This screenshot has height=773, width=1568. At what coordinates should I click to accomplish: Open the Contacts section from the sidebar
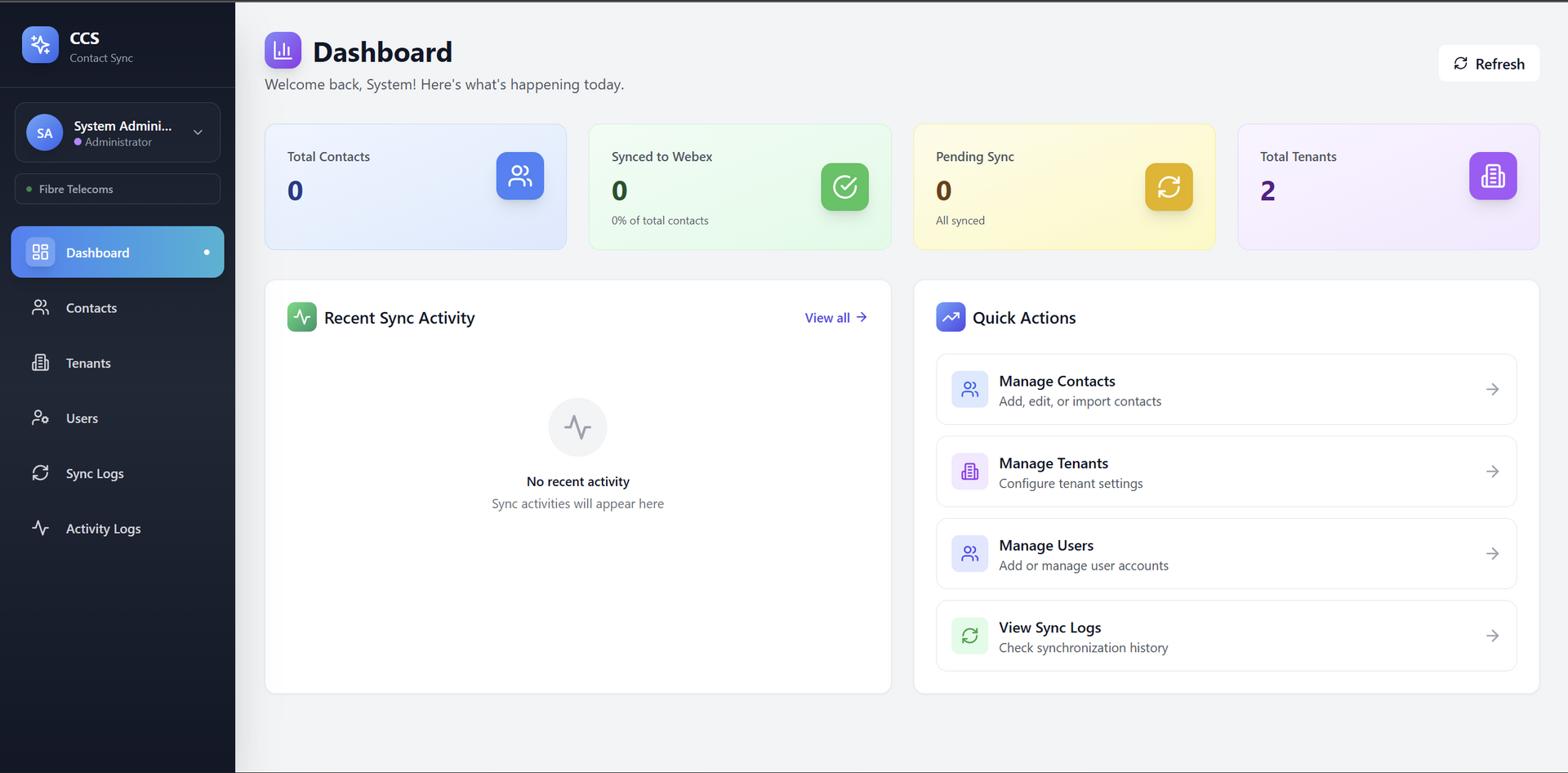point(91,308)
